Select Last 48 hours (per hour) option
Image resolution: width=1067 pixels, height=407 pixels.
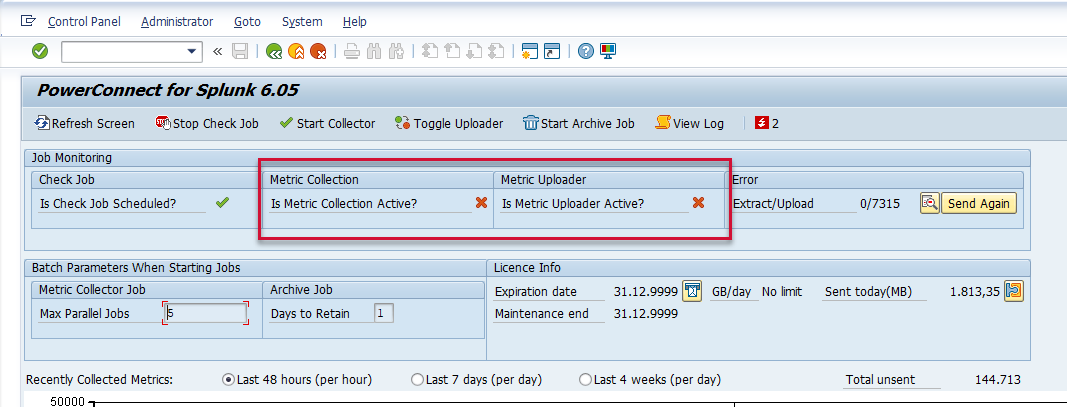point(229,380)
